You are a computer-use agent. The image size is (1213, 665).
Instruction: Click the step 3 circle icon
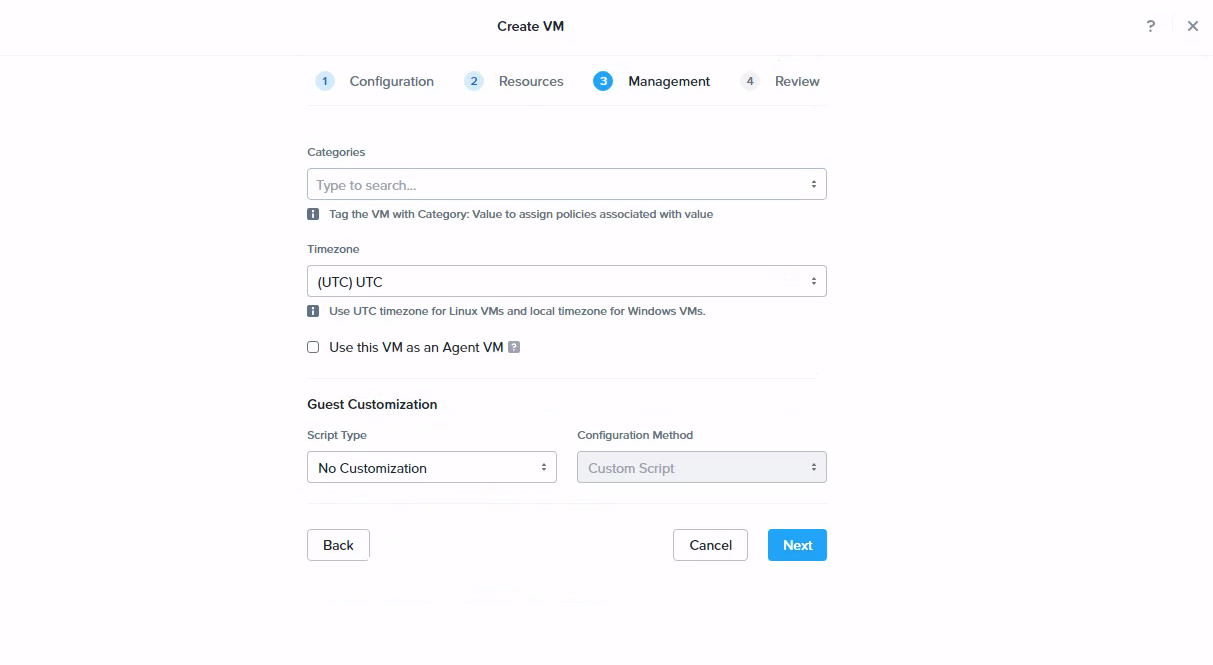pyautogui.click(x=602, y=82)
